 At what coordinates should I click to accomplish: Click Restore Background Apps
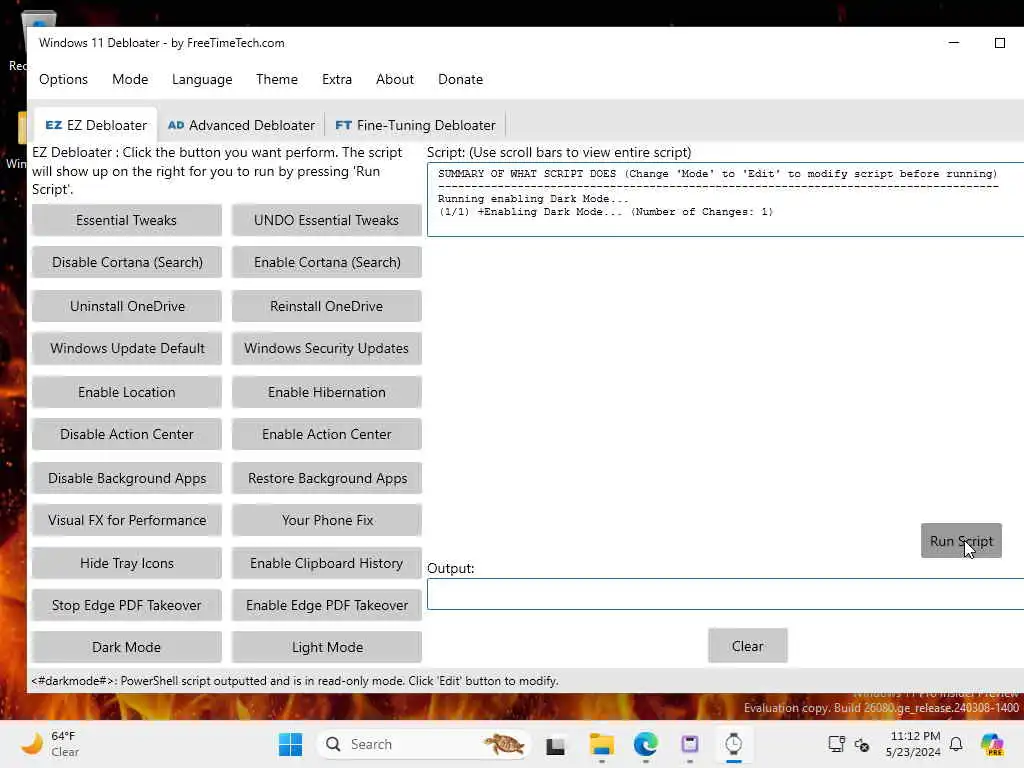point(327,478)
